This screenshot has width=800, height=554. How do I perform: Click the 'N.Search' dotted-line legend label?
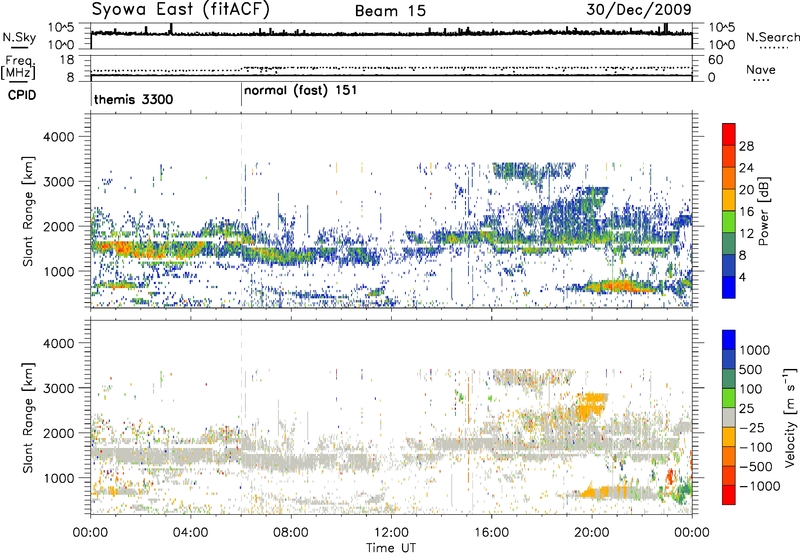point(772,37)
